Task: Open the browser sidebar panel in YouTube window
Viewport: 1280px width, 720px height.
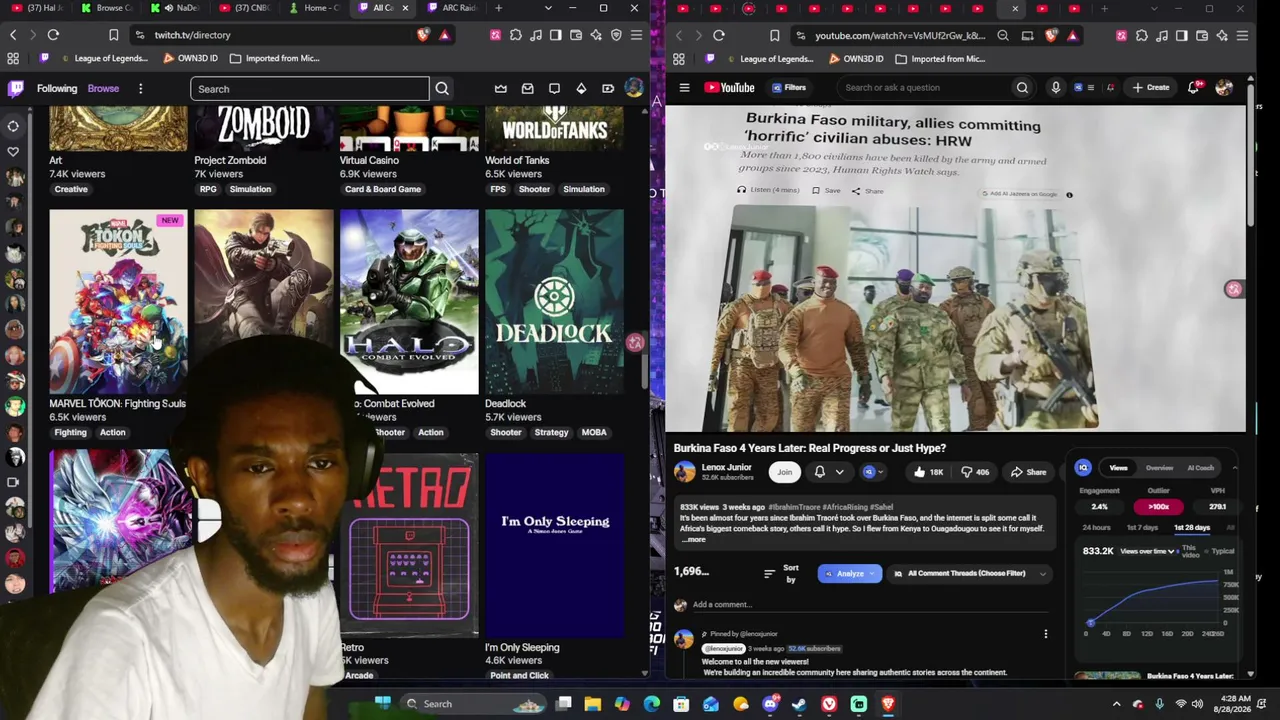Action: 1181,36
